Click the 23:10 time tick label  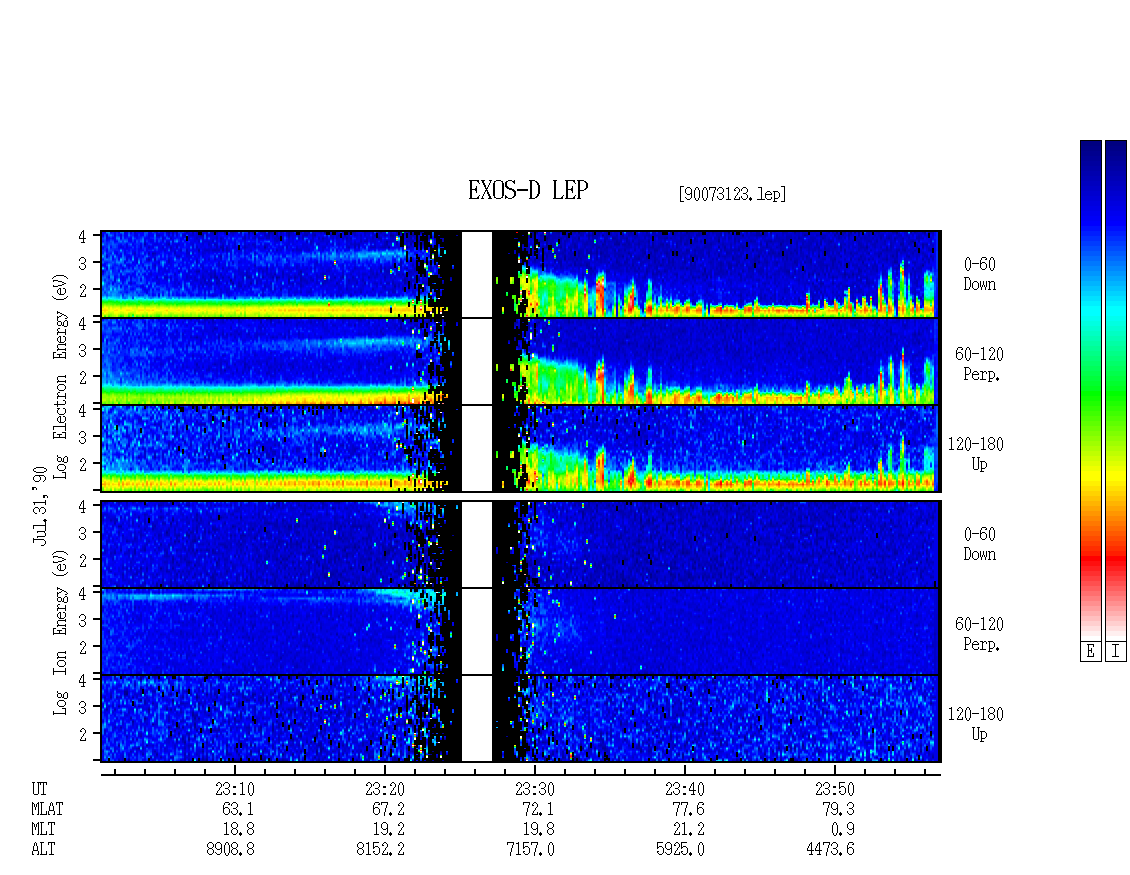[x=234, y=789]
